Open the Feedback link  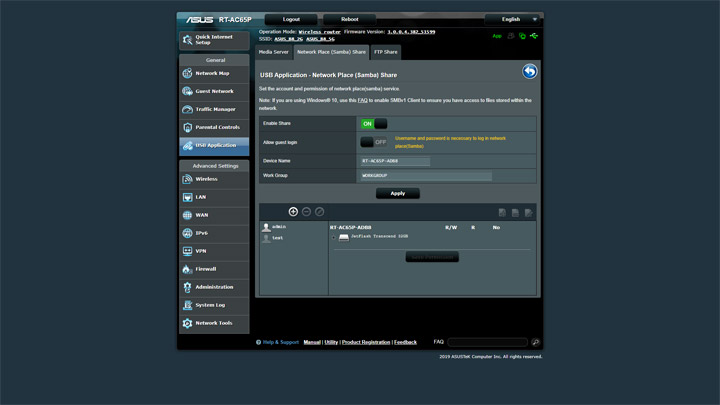pos(405,342)
